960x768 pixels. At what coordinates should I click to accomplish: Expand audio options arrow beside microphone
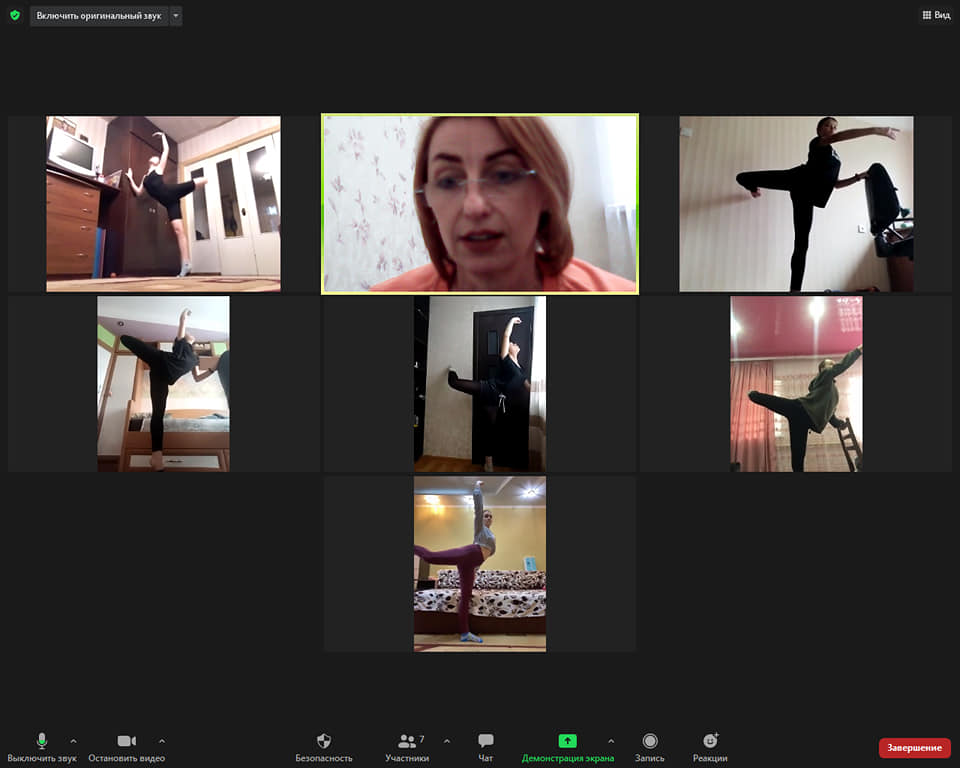[73, 741]
